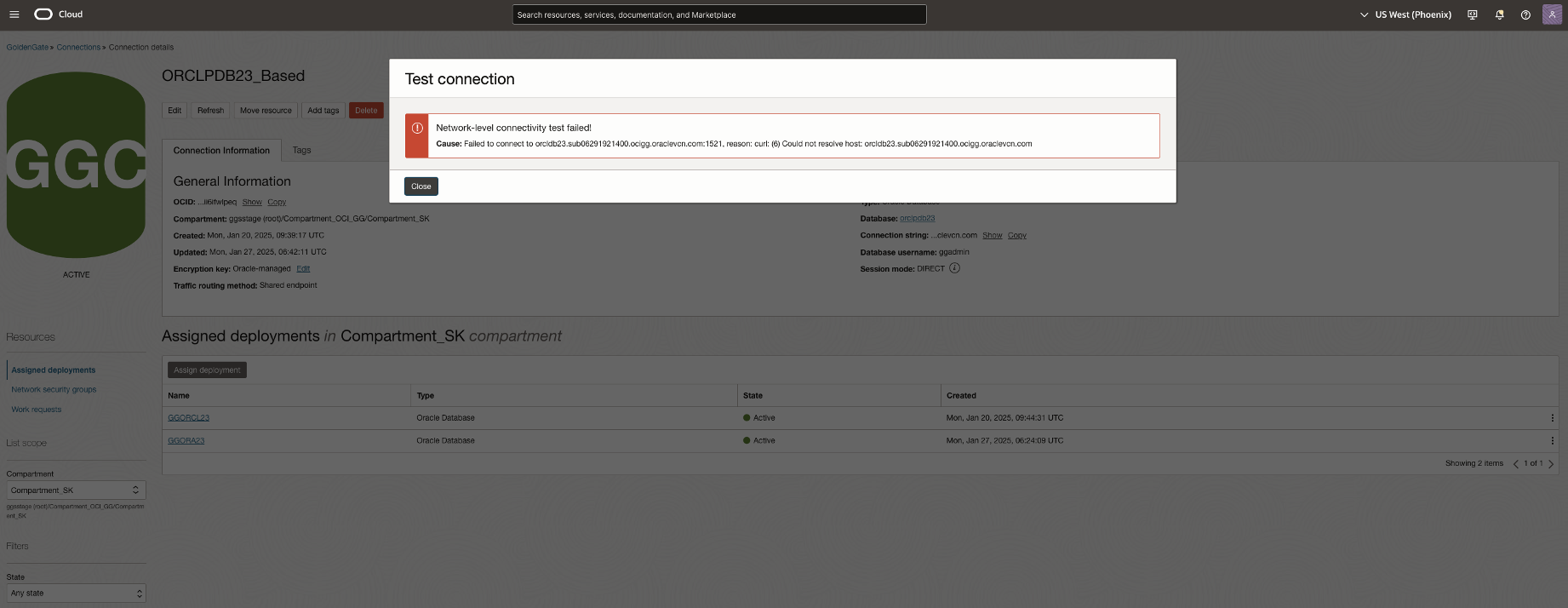1568x608 pixels.
Task: Click the Session mode info icon
Action: (954, 268)
